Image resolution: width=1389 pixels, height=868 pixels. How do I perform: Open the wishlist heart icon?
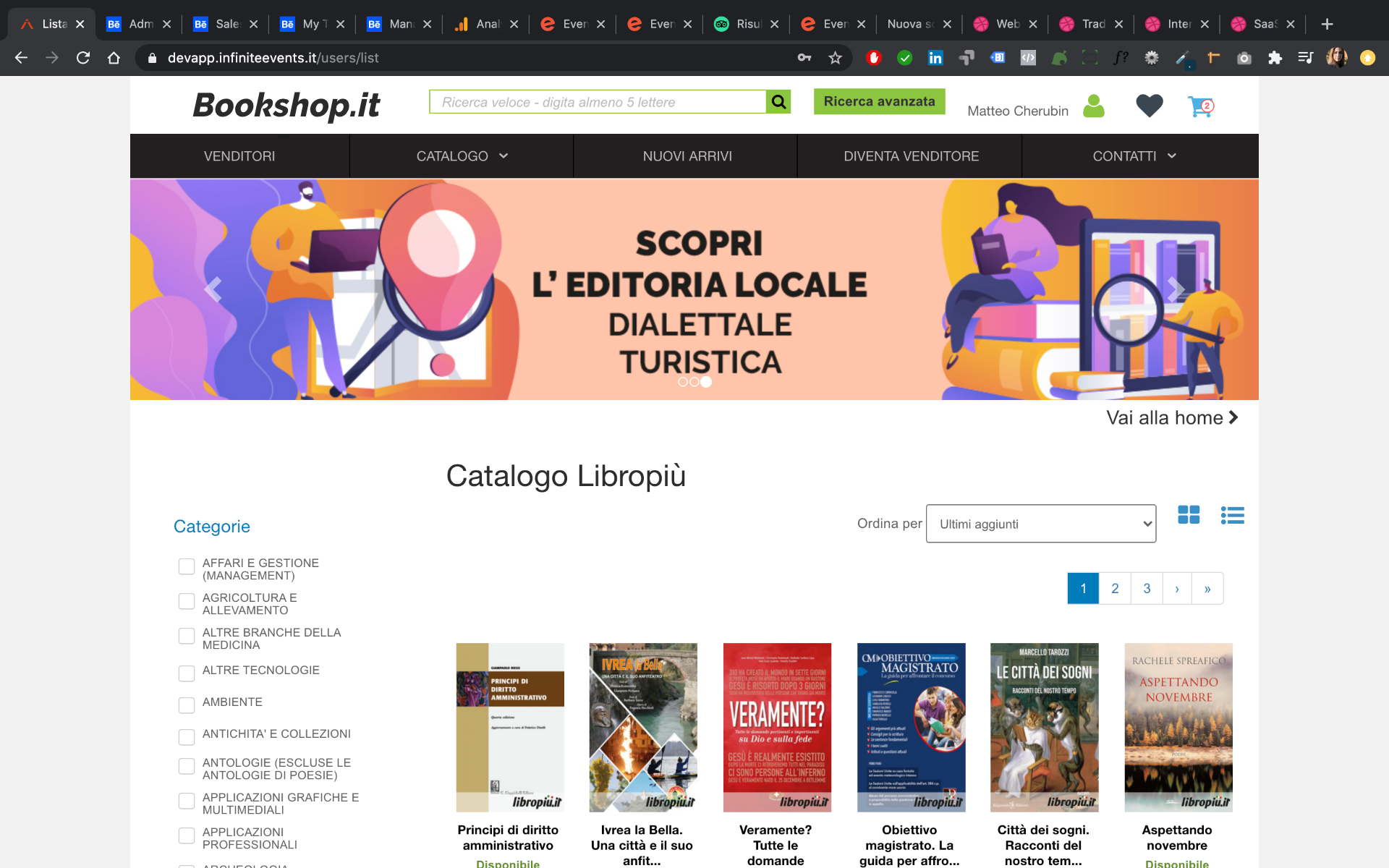click(1149, 106)
